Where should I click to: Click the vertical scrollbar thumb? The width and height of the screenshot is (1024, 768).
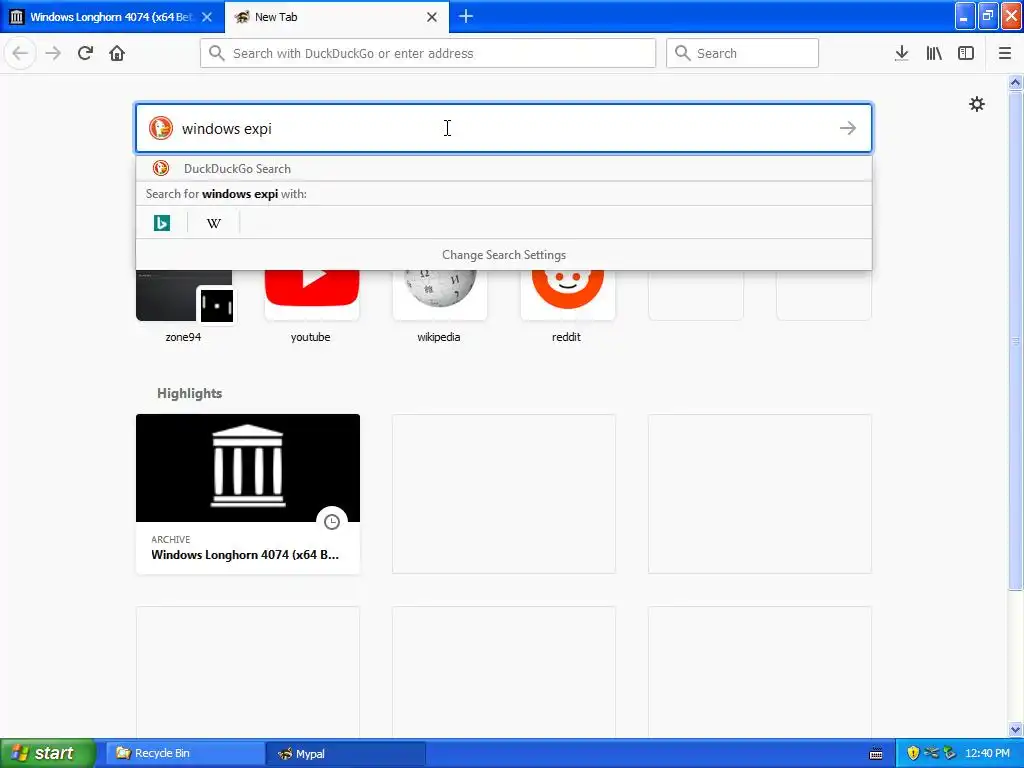(1016, 340)
